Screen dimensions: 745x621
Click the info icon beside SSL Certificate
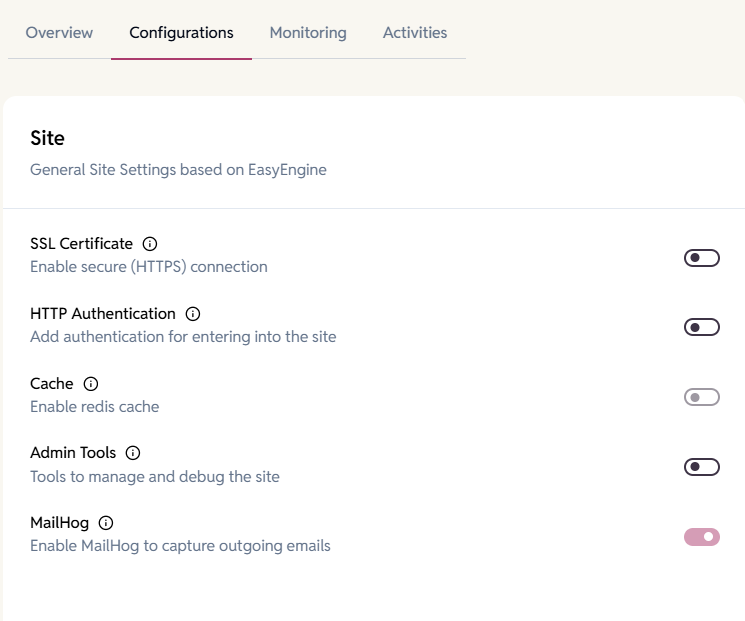click(x=150, y=244)
